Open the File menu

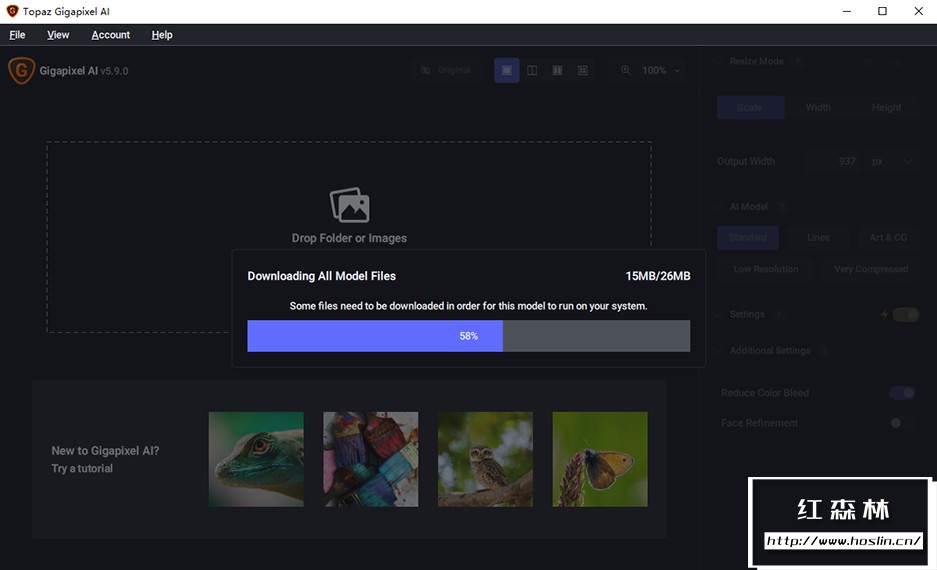(17, 35)
